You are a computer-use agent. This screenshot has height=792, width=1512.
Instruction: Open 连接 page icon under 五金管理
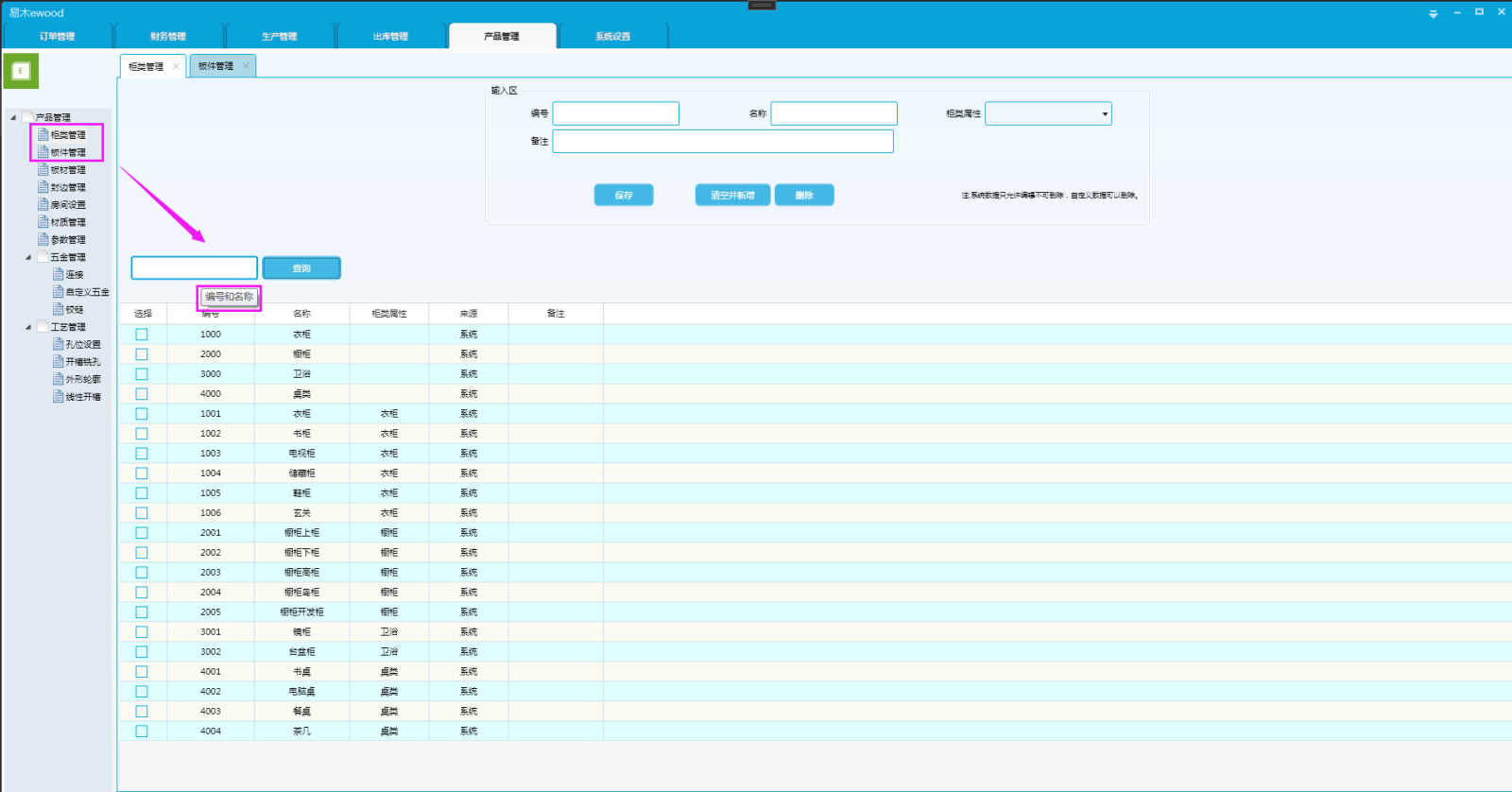(x=58, y=274)
